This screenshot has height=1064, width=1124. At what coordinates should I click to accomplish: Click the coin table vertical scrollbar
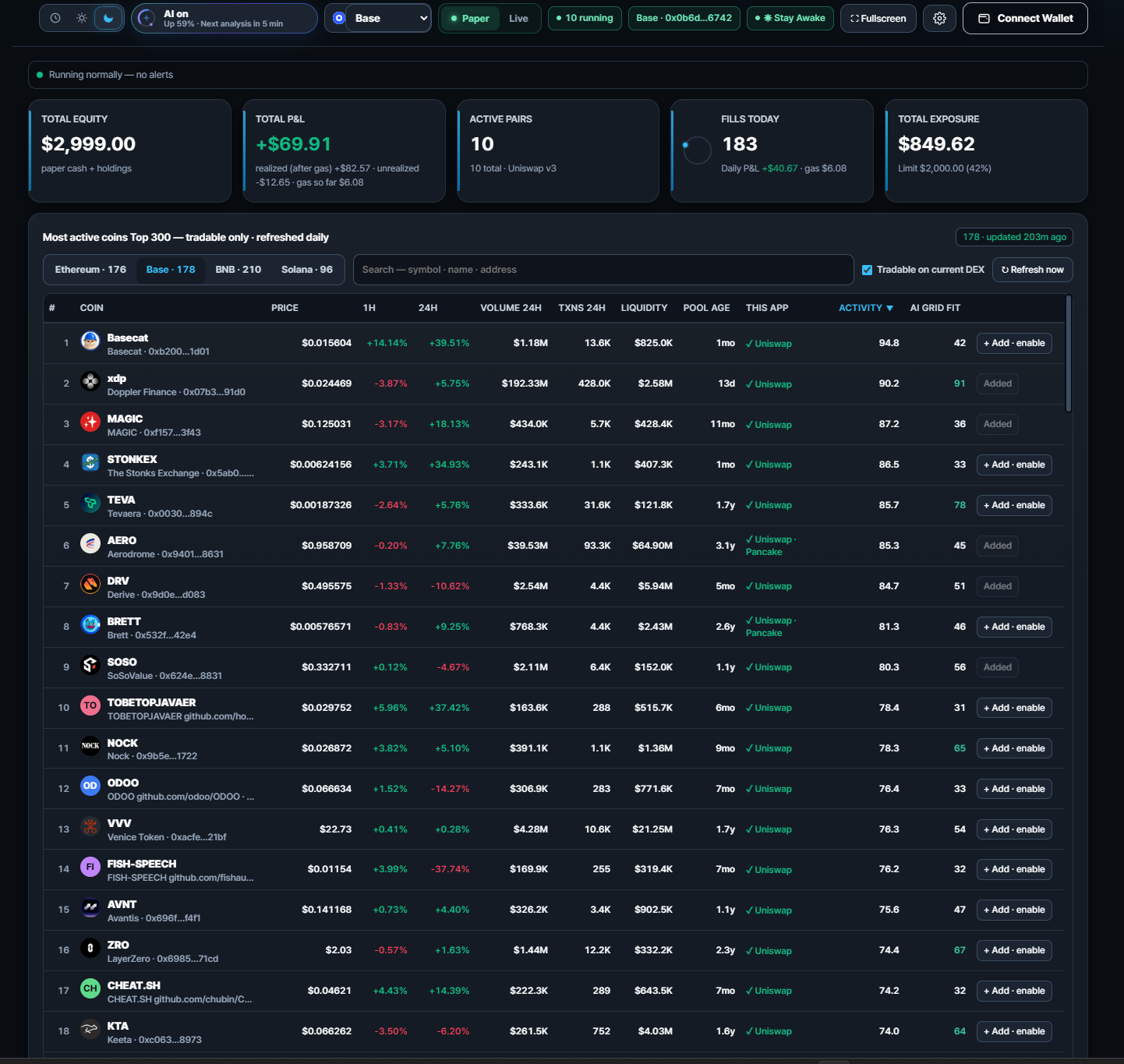(x=1068, y=353)
